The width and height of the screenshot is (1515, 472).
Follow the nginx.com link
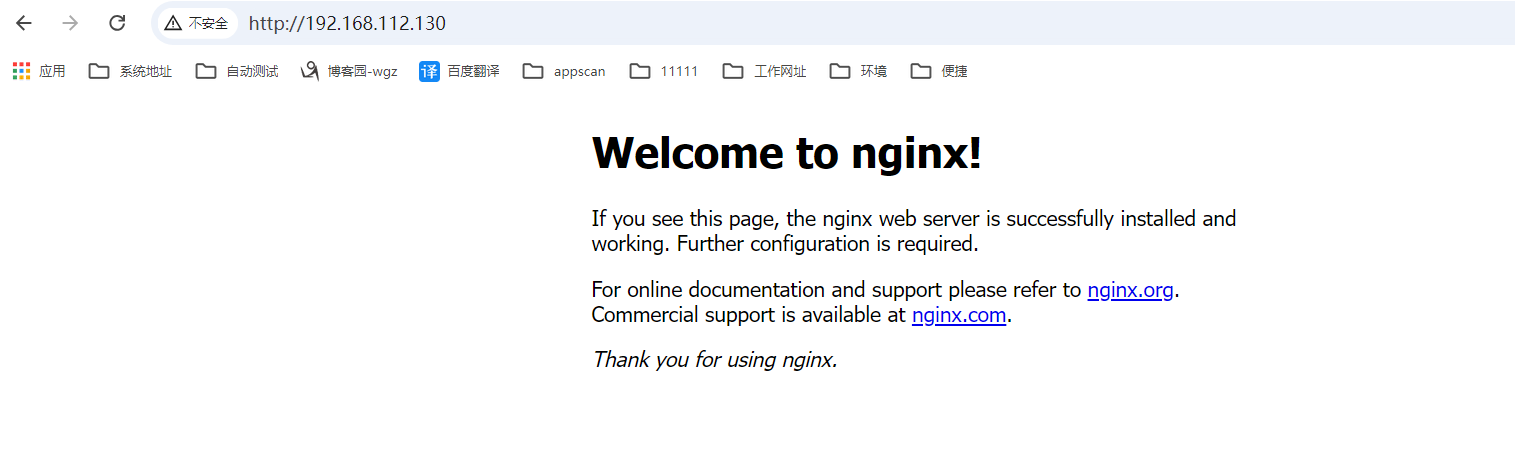click(959, 316)
